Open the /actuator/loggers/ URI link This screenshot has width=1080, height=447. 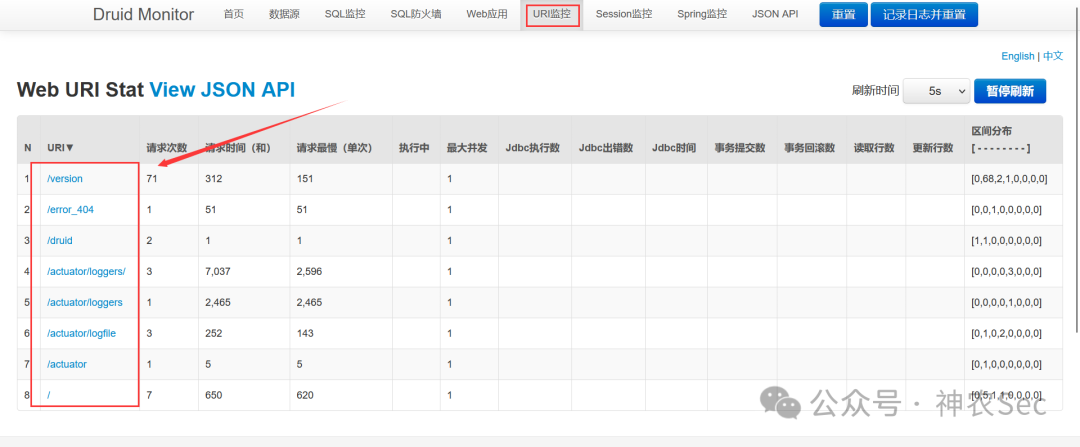pos(86,271)
